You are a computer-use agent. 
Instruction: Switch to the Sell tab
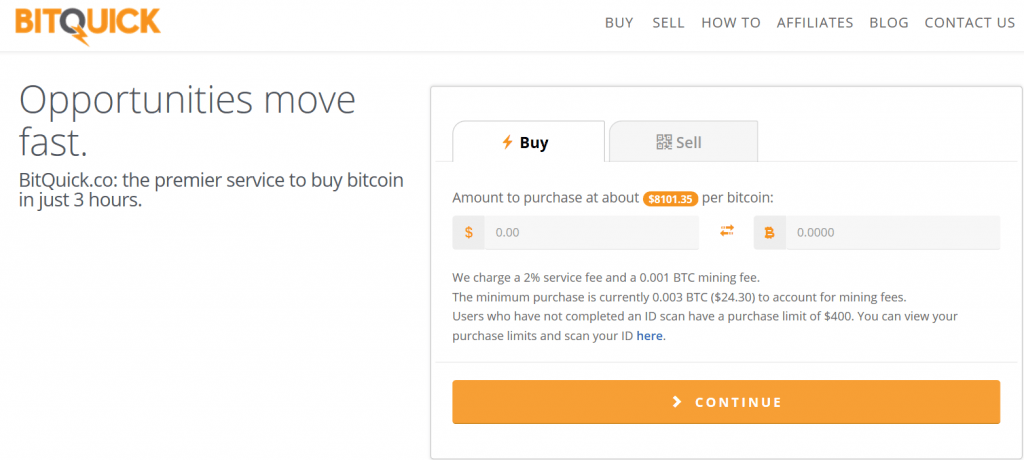point(684,141)
